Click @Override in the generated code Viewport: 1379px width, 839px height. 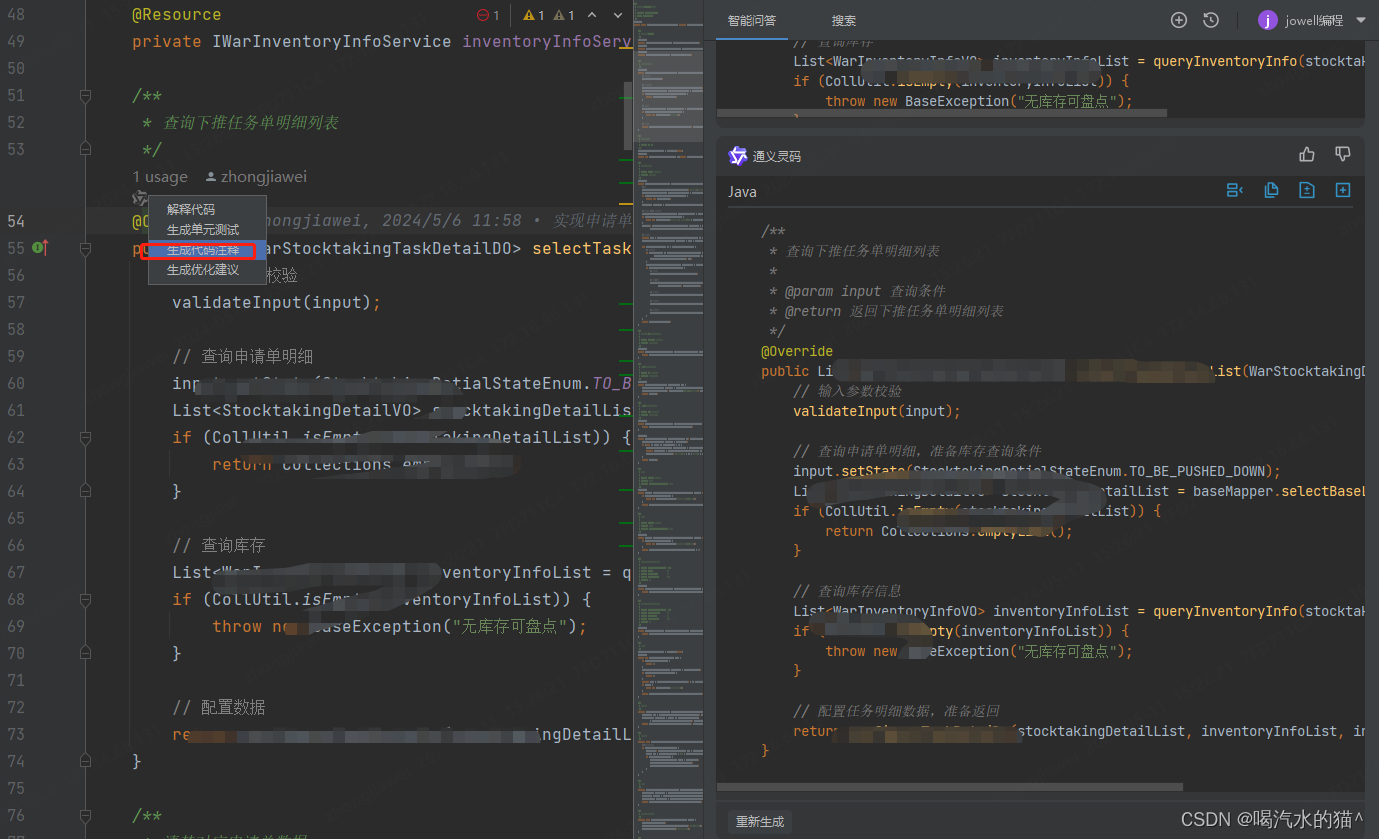coord(797,351)
